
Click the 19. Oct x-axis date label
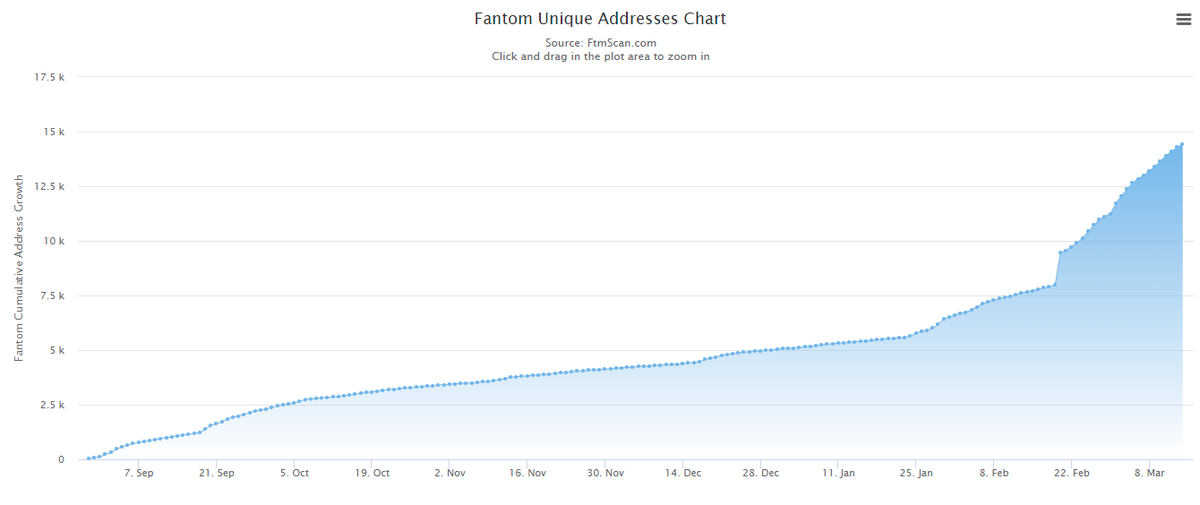click(373, 473)
